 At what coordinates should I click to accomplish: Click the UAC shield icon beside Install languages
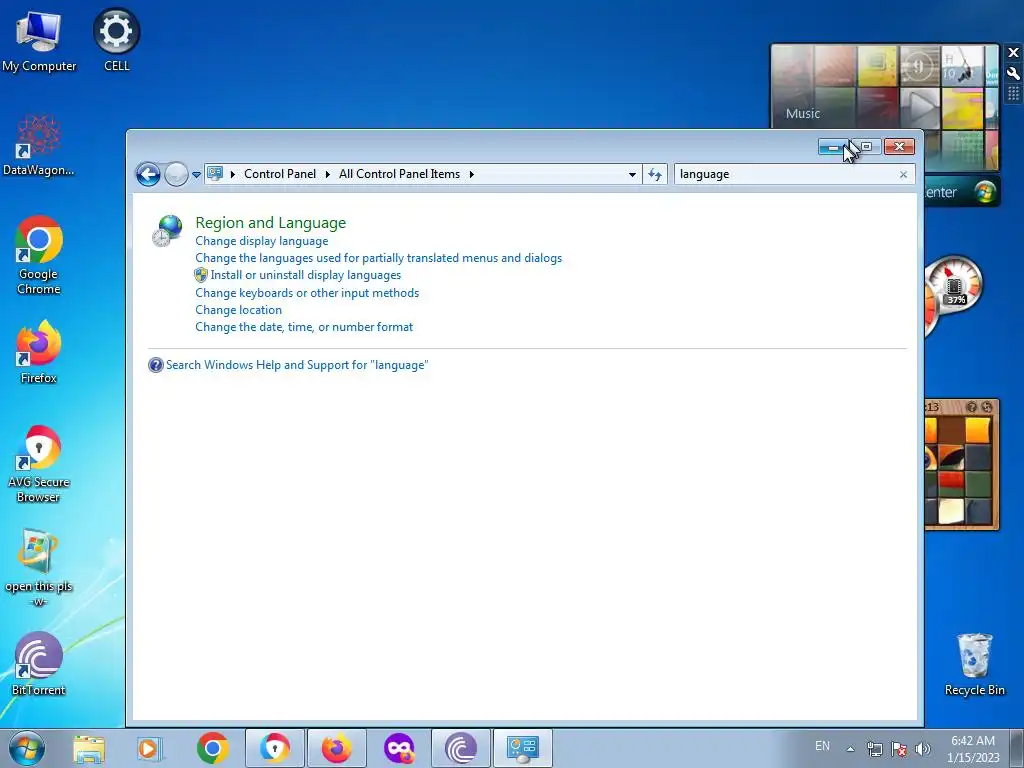pos(201,275)
